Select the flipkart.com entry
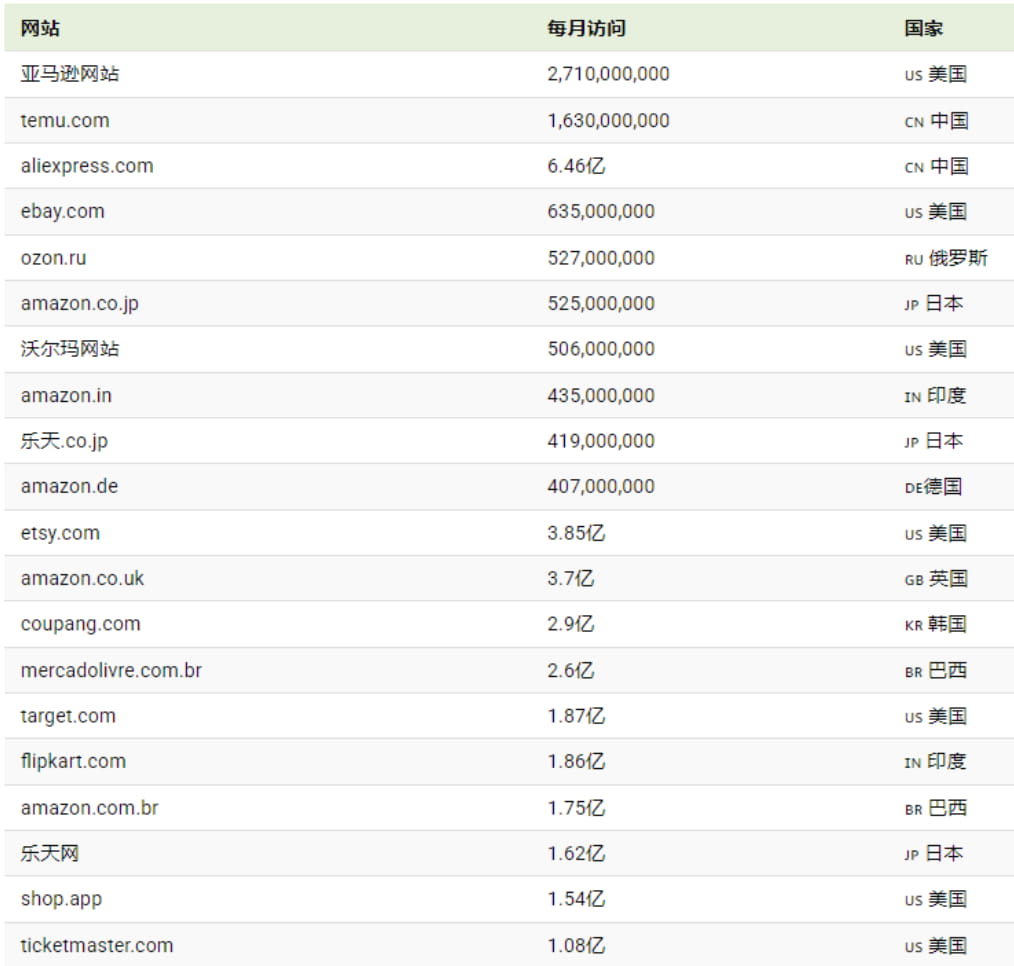Screen dimensions: 1014x966 pyautogui.click(x=72, y=761)
